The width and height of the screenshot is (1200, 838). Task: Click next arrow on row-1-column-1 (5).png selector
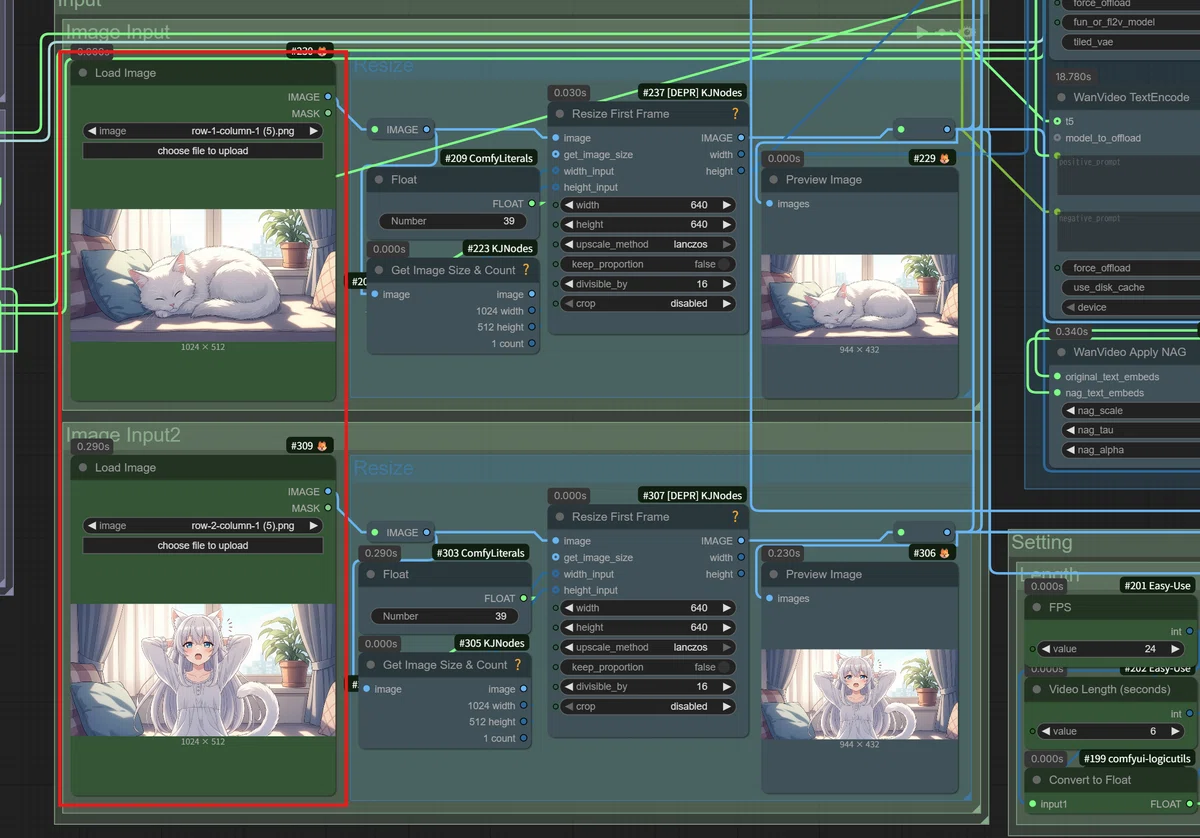pyautogui.click(x=313, y=131)
